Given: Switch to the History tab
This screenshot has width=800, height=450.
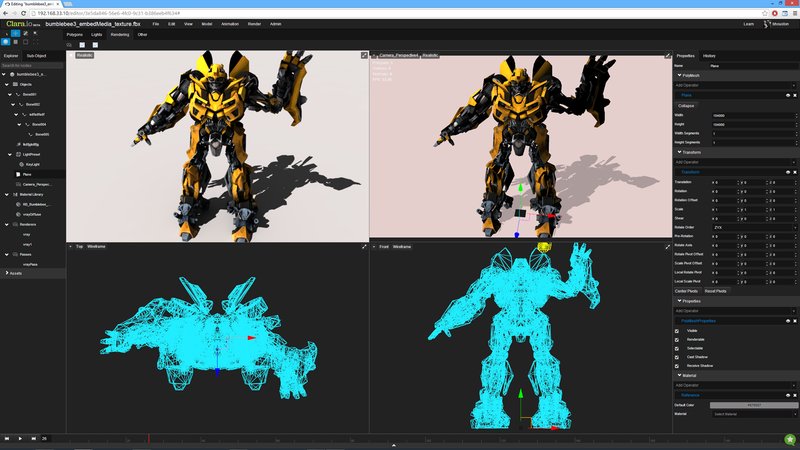Looking at the screenshot, I should pyautogui.click(x=709, y=56).
